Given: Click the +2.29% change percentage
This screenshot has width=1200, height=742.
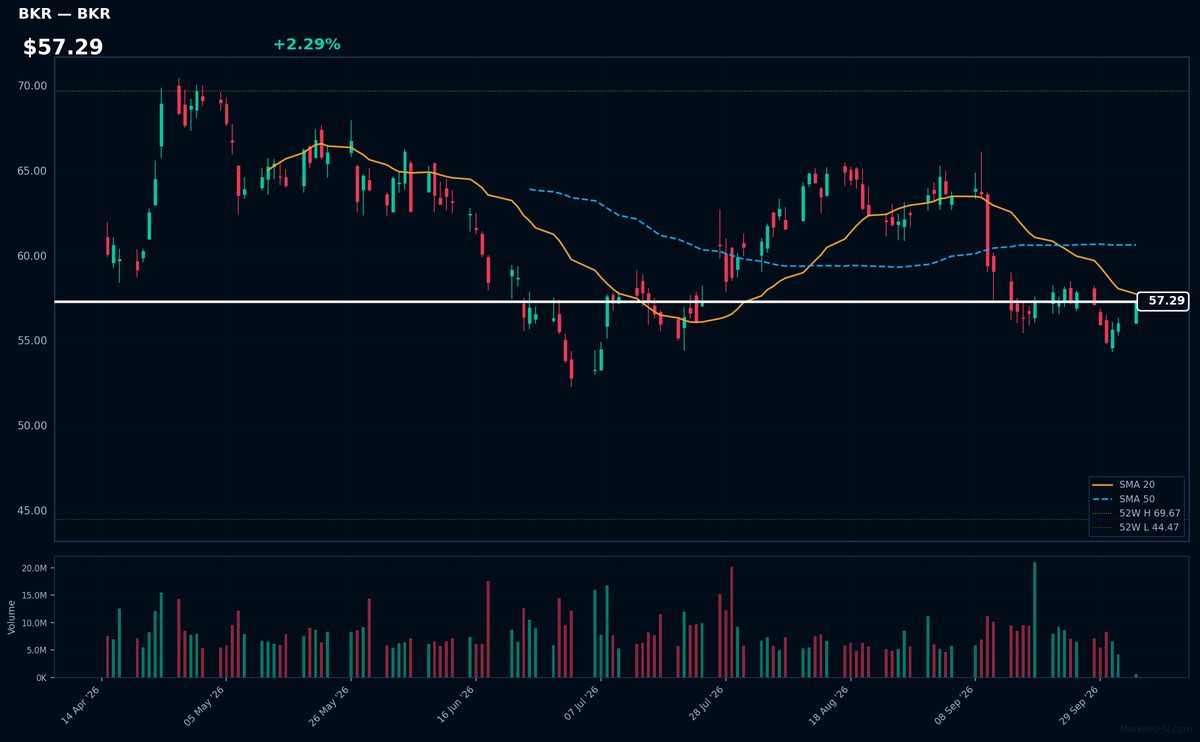Looking at the screenshot, I should tap(306, 45).
